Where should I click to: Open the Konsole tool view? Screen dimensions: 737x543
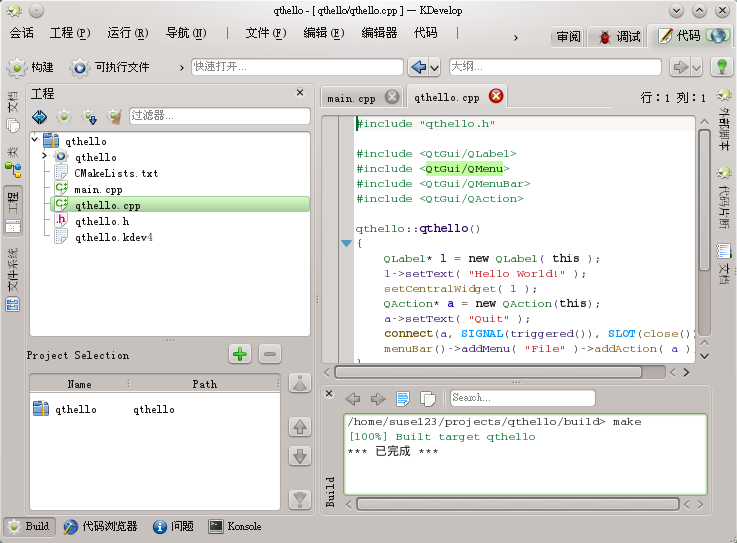tap(235, 526)
